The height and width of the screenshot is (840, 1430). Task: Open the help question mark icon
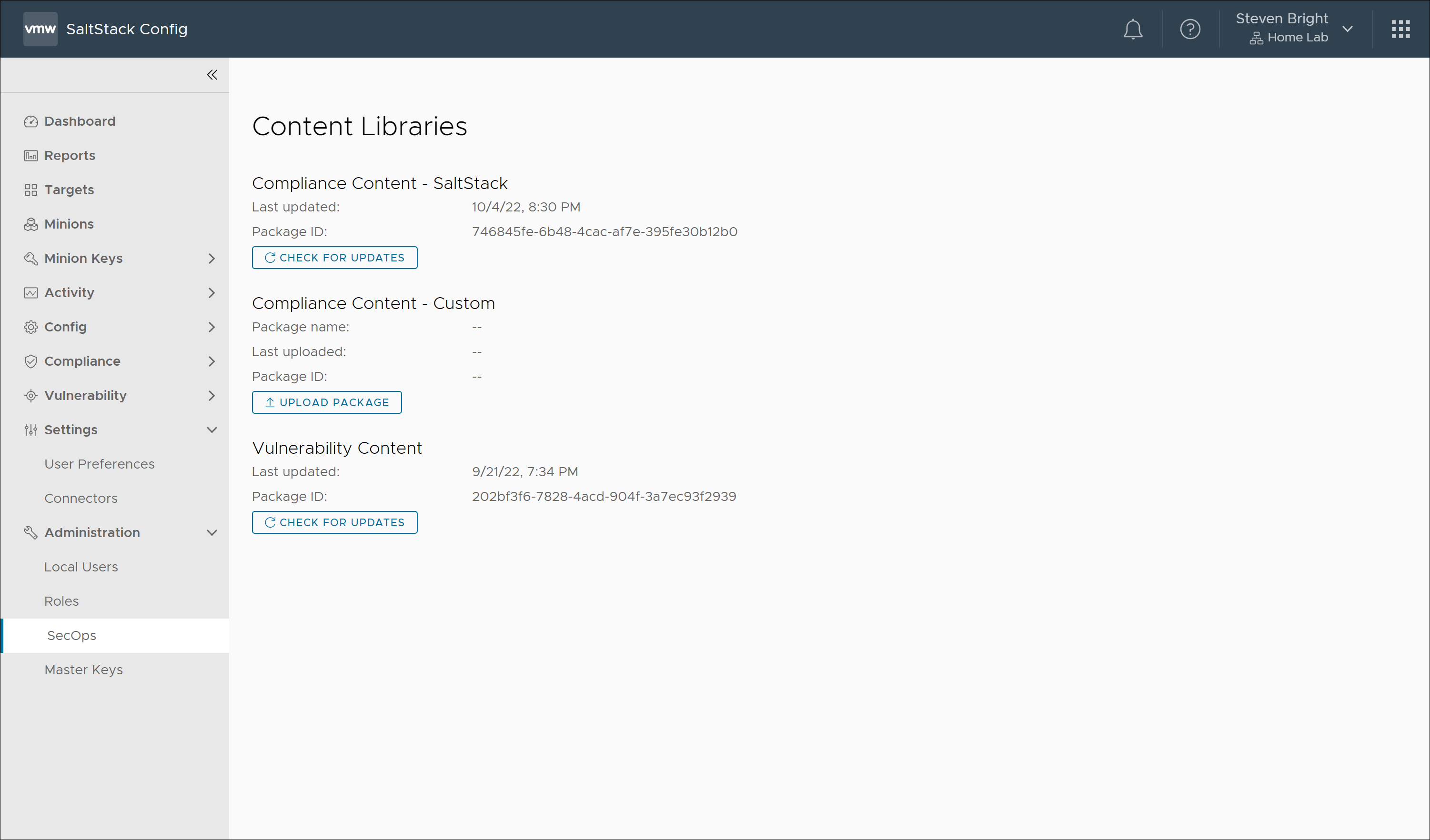pos(1190,29)
